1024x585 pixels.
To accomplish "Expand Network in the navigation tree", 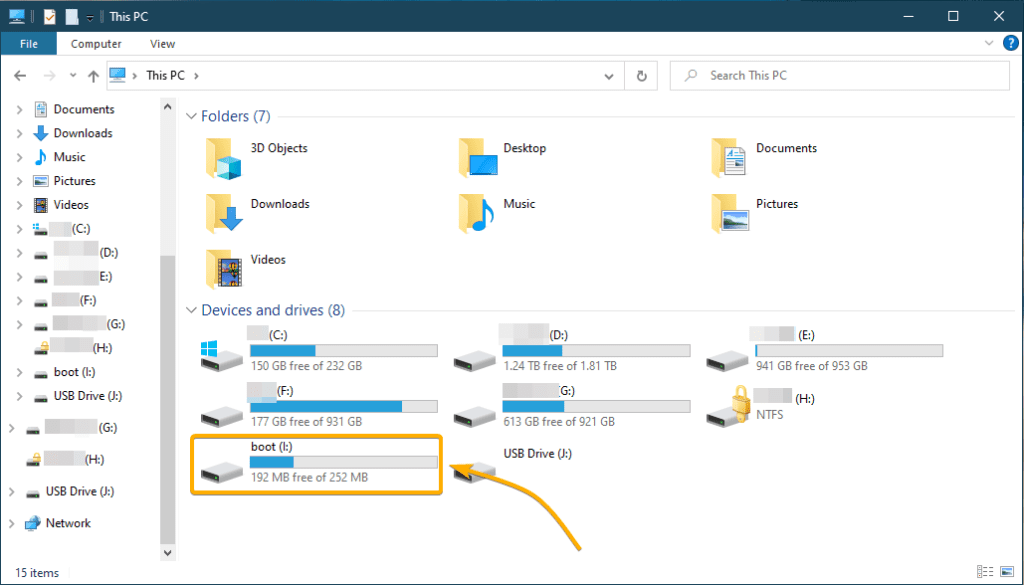I will click(11, 524).
